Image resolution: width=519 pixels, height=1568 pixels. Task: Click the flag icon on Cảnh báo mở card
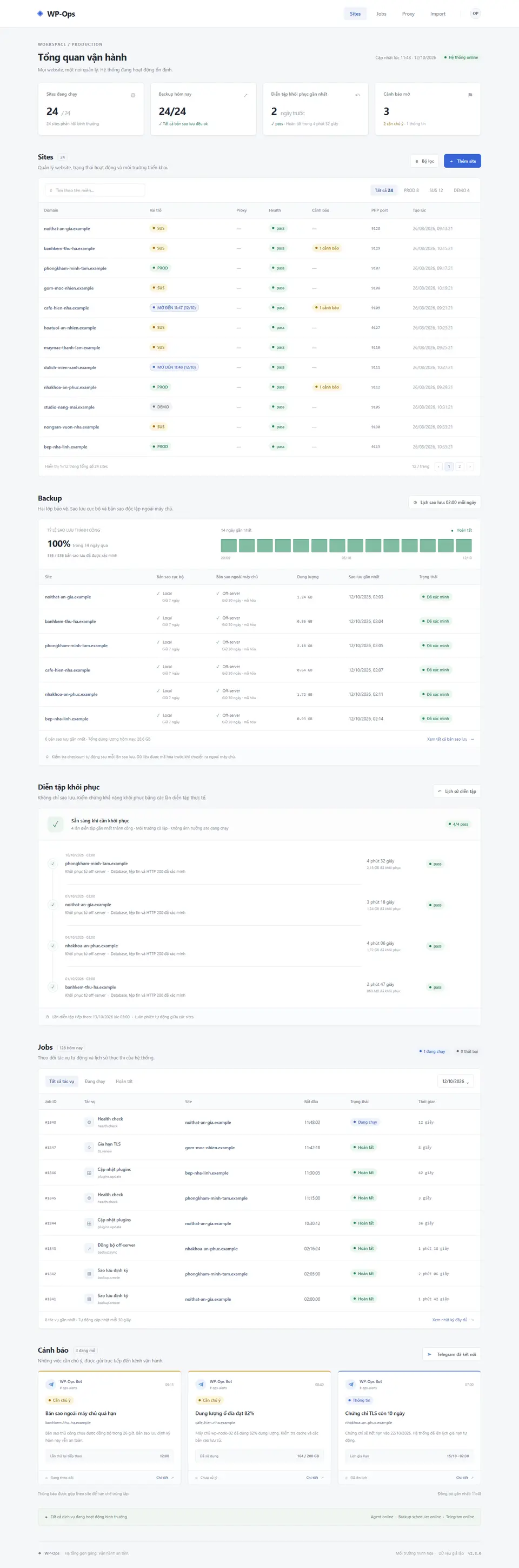[x=470, y=95]
